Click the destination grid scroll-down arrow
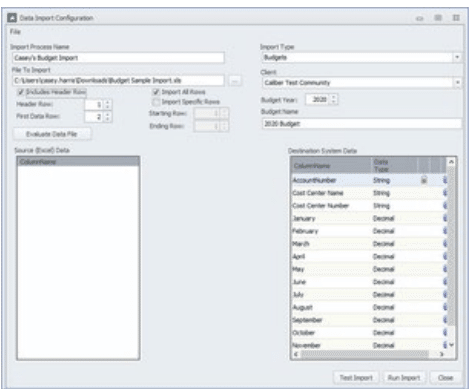This screenshot has width=469, height=389. click(451, 345)
